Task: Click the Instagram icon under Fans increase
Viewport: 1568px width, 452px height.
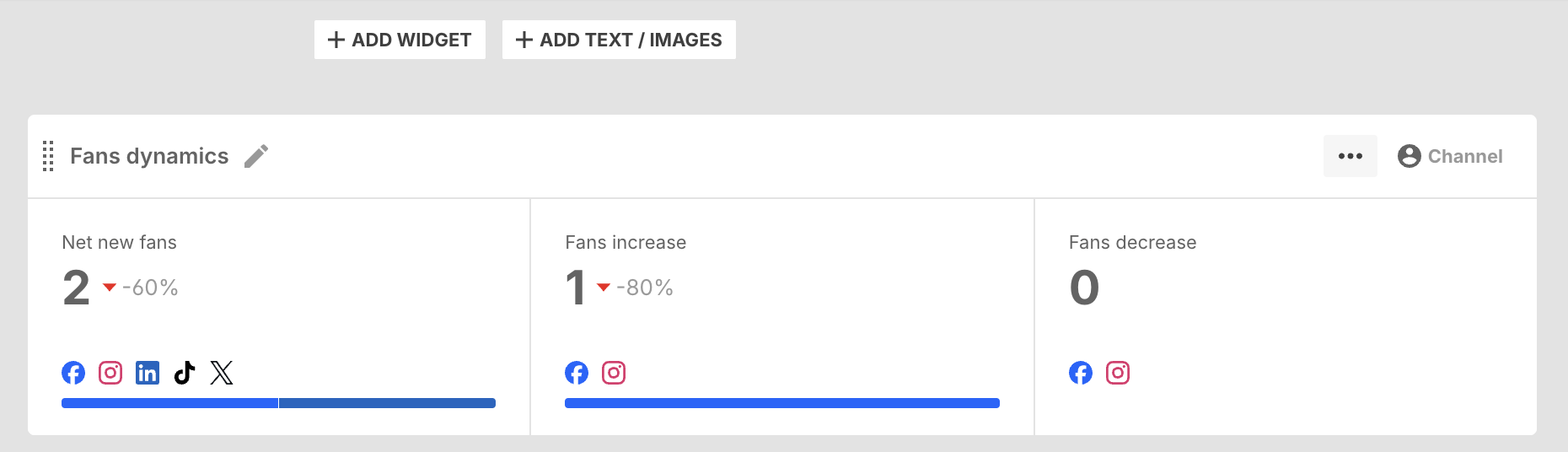Action: [x=614, y=373]
